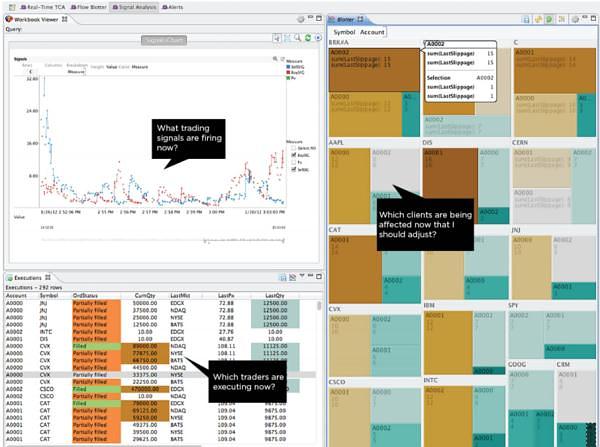Viewport: 600px width, 447px height.
Task: Toggle the SellSIG measure checkbox
Action: pos(293,169)
